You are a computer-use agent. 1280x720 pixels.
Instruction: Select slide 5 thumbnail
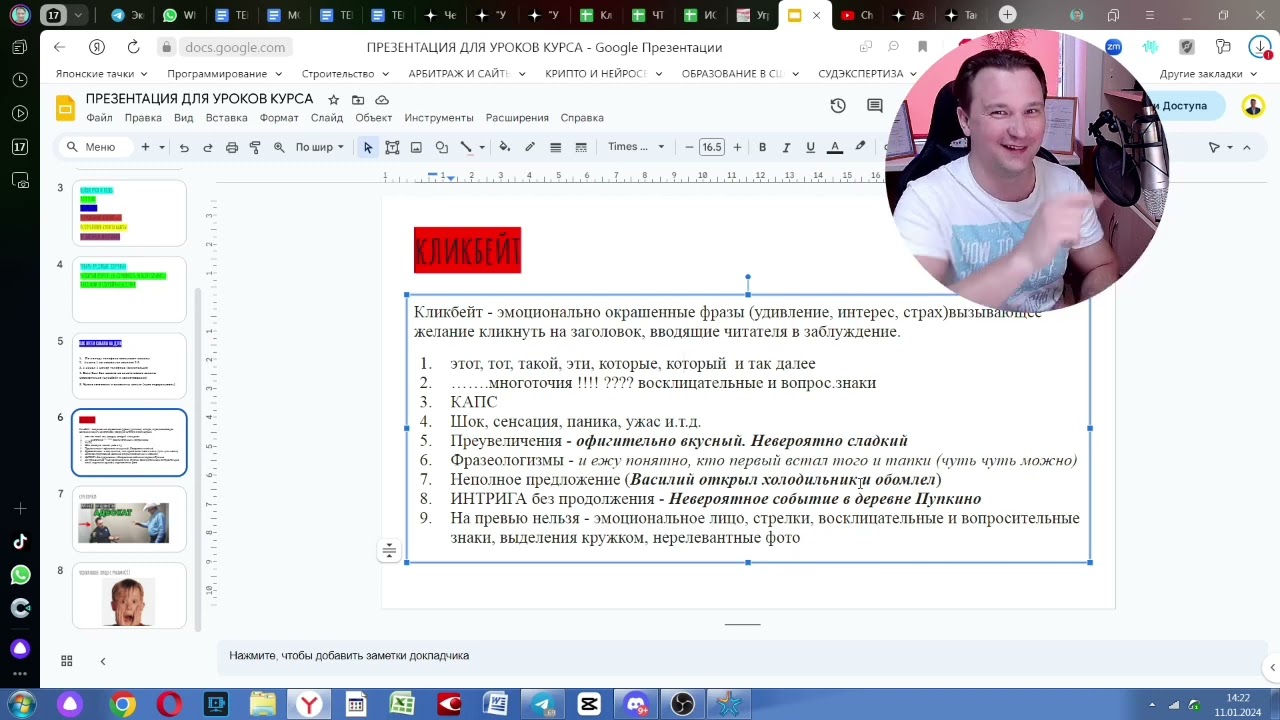click(x=129, y=366)
